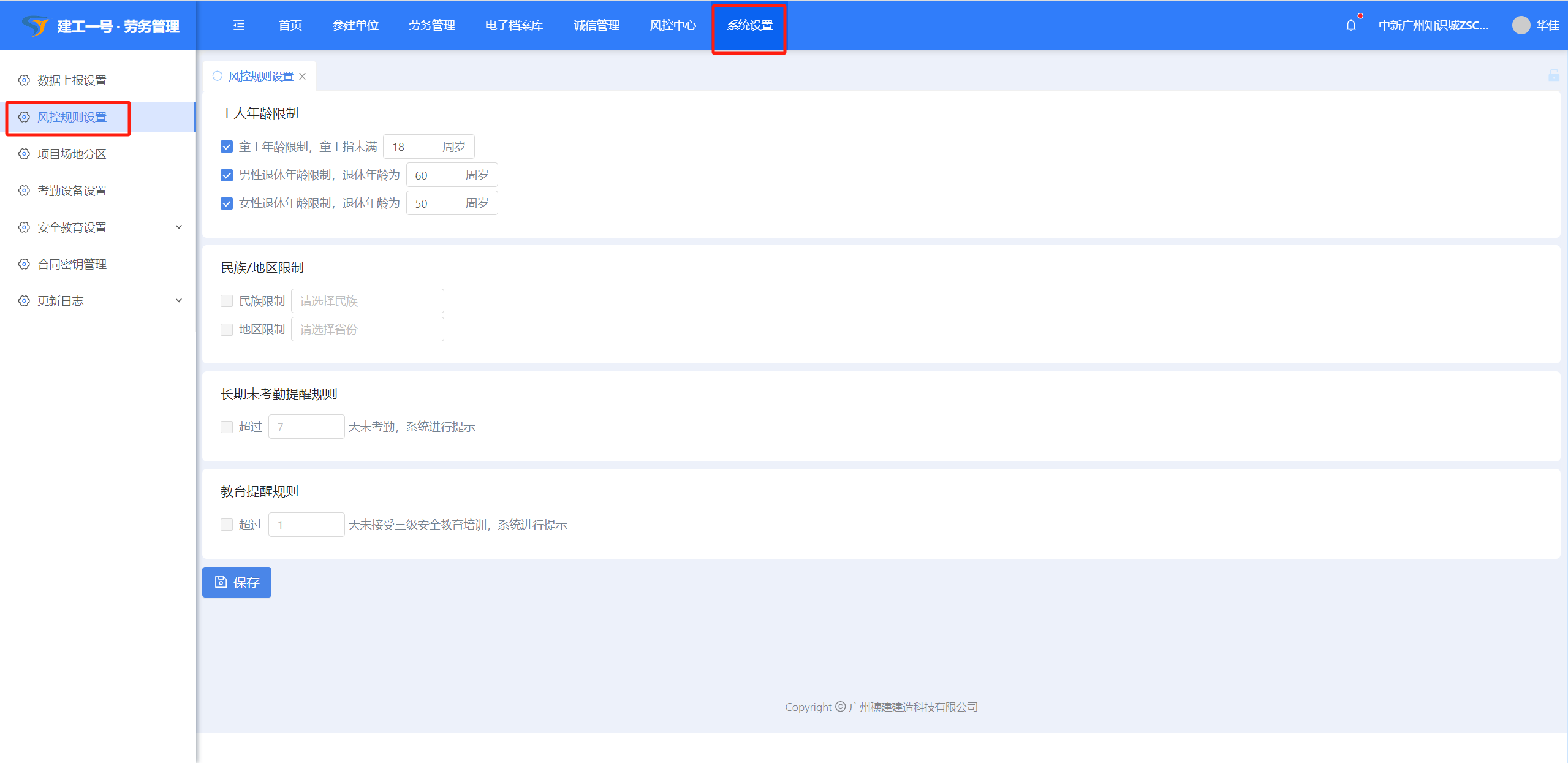Open 合同密钥管理 in sidebar
This screenshot has width=1568, height=763.
point(72,264)
